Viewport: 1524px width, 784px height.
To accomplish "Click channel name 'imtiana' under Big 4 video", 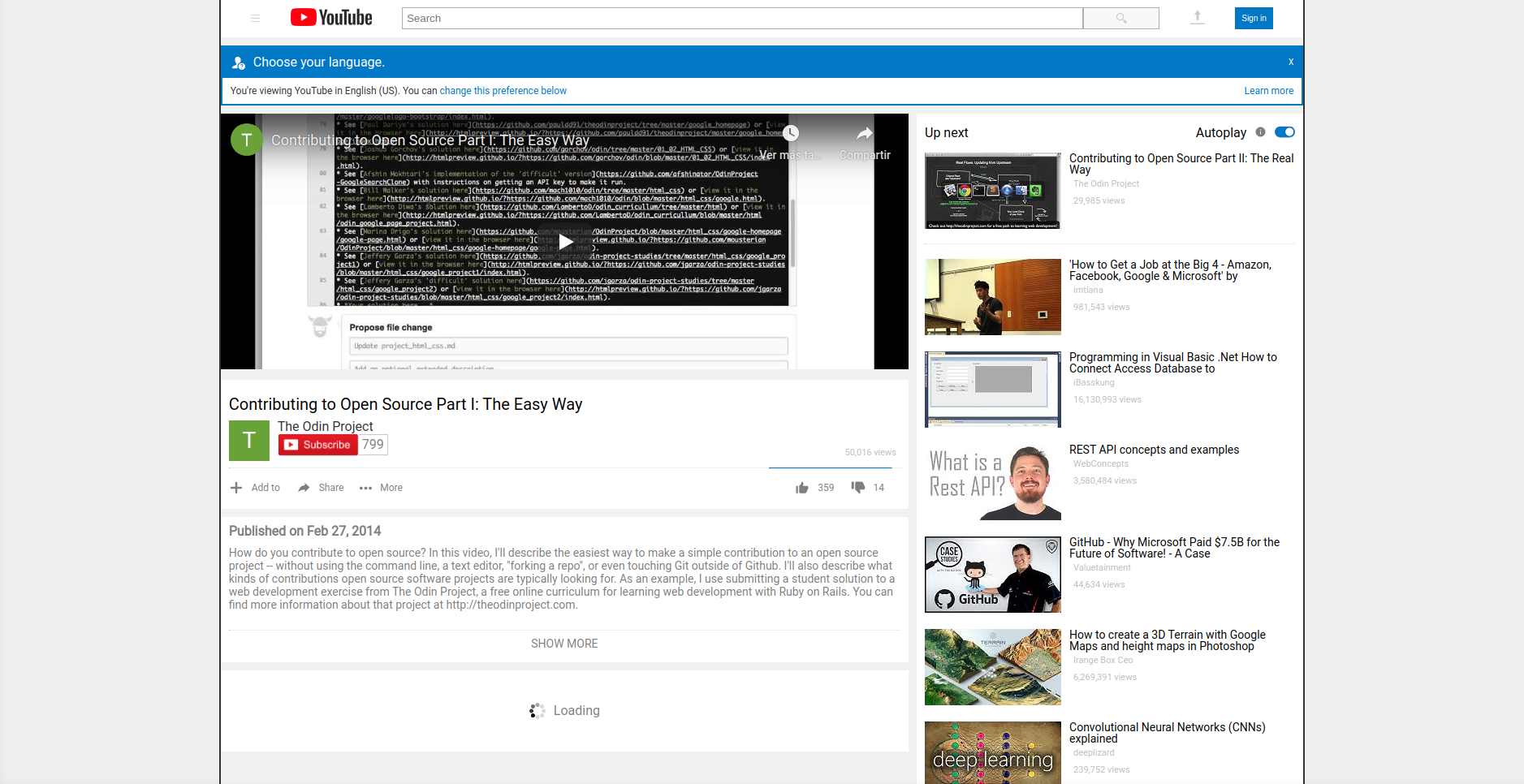I will (x=1088, y=290).
